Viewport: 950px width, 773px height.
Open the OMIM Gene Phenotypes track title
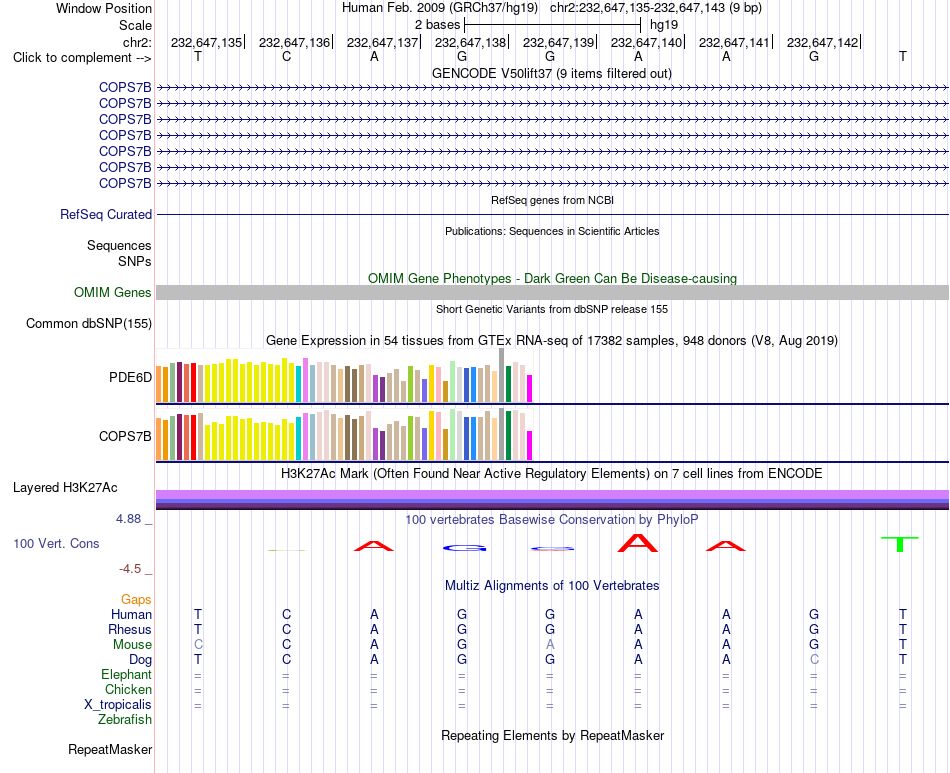point(553,279)
